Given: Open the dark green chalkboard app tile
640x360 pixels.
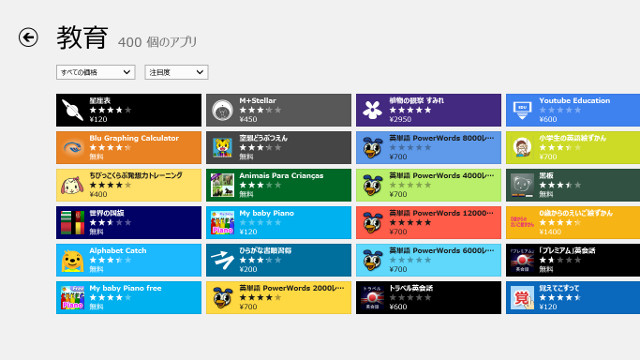Looking at the screenshot, I should (573, 185).
